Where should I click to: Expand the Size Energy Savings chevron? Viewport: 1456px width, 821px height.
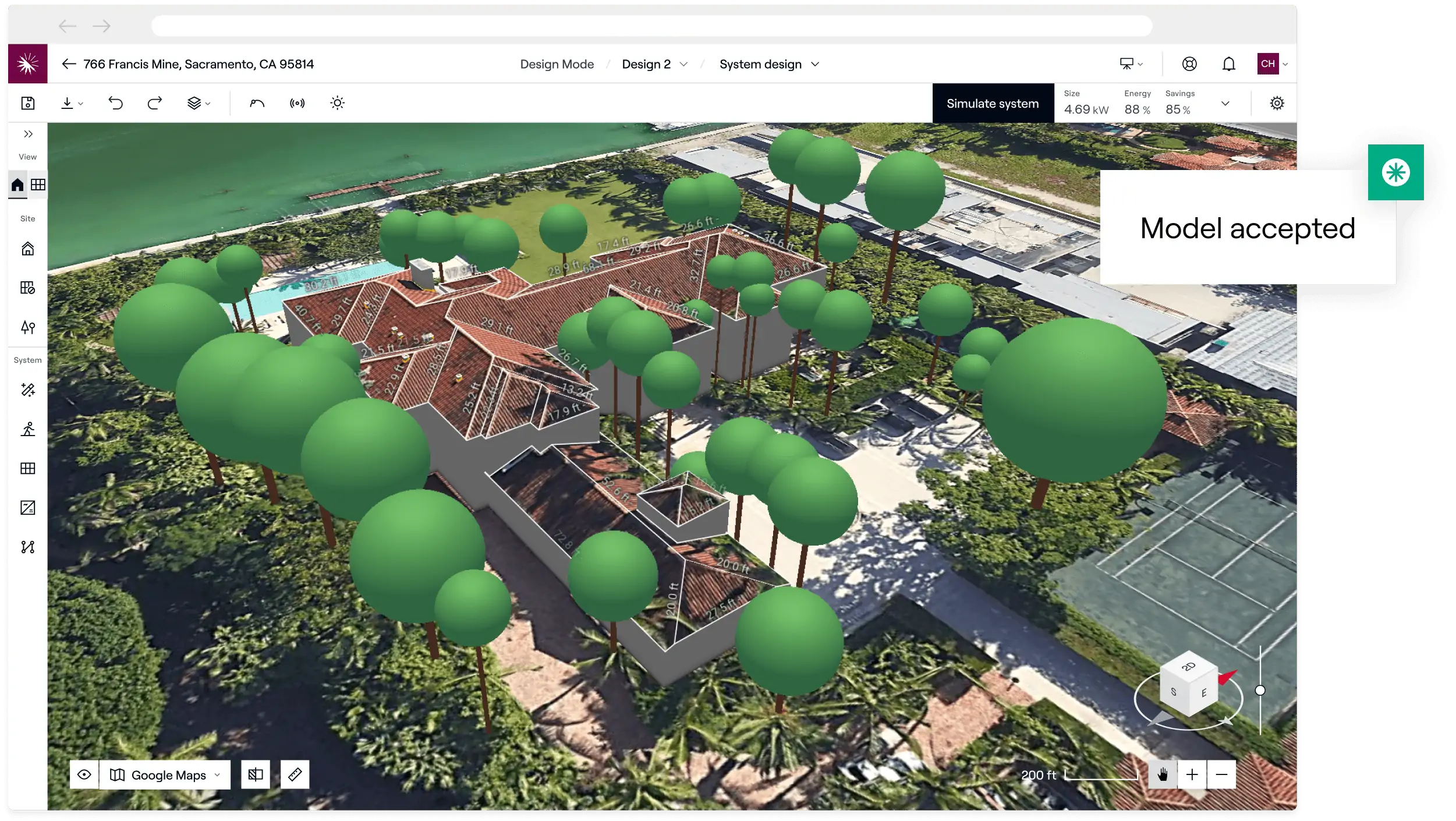click(1225, 104)
